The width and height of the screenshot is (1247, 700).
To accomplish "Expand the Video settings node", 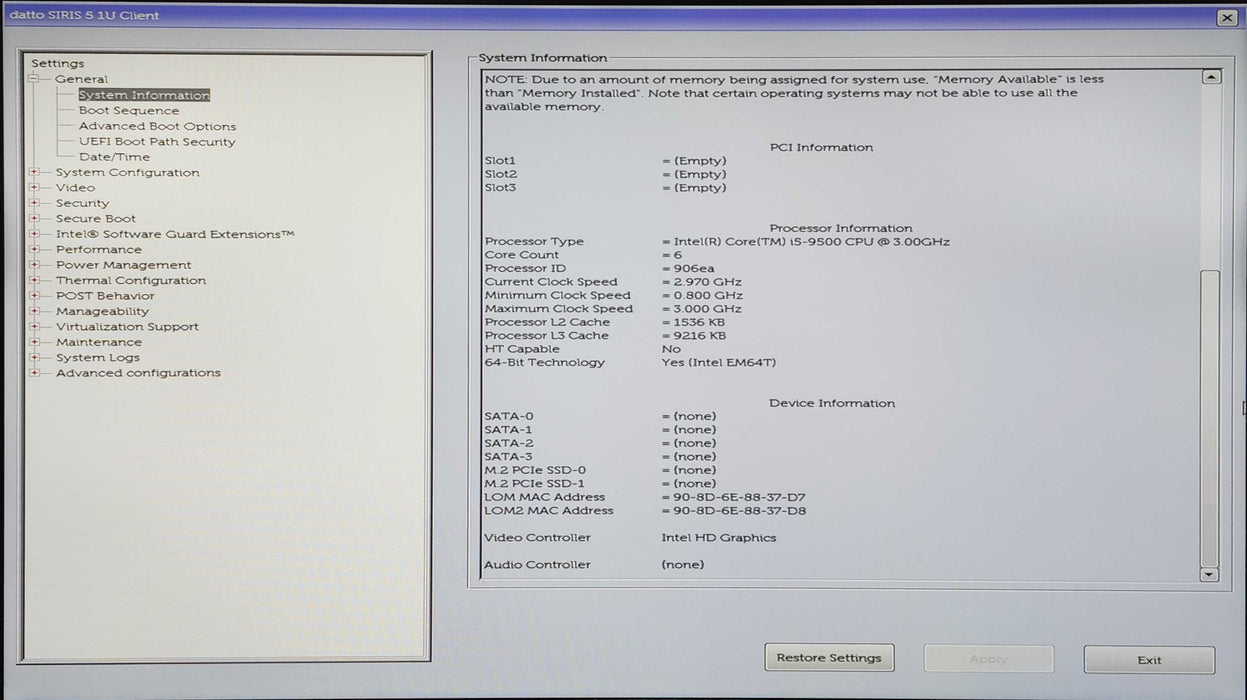I will (x=34, y=188).
